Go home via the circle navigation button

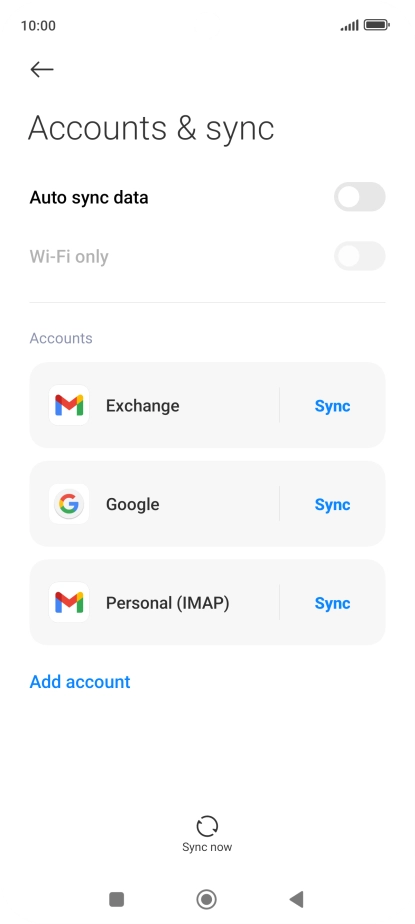(x=207, y=899)
